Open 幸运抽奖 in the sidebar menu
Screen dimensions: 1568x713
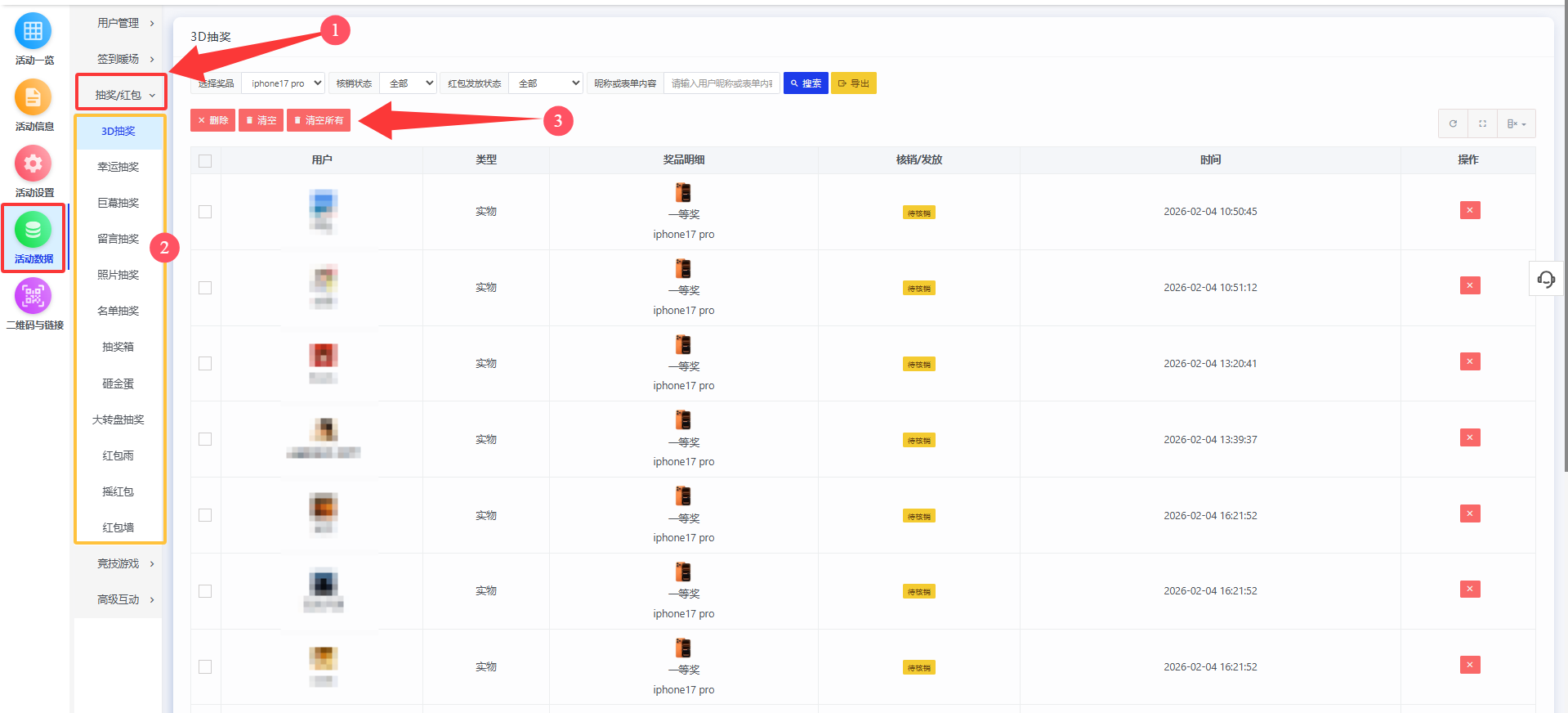click(x=118, y=167)
